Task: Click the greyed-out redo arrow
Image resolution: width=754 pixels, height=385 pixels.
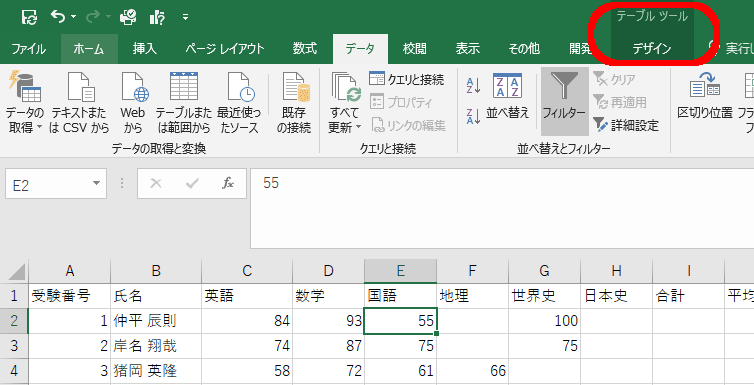Action: 92,17
